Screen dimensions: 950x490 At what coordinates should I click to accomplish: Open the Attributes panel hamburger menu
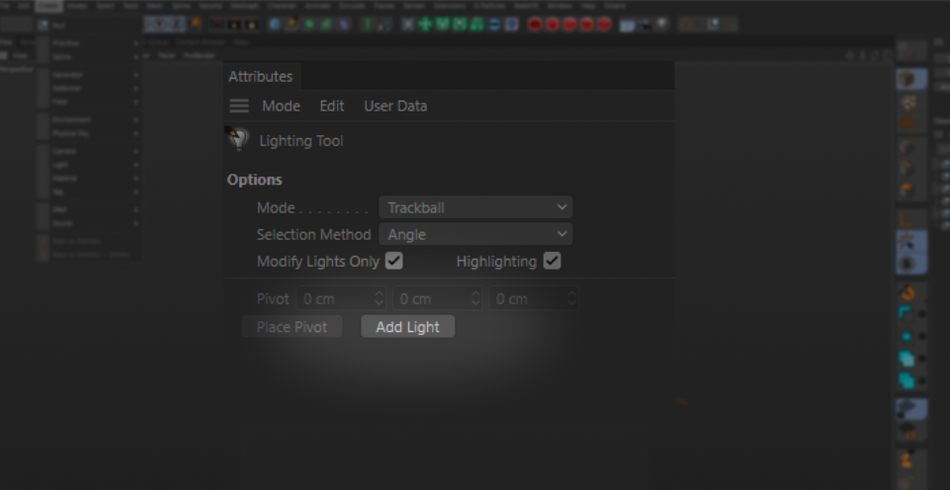point(239,106)
